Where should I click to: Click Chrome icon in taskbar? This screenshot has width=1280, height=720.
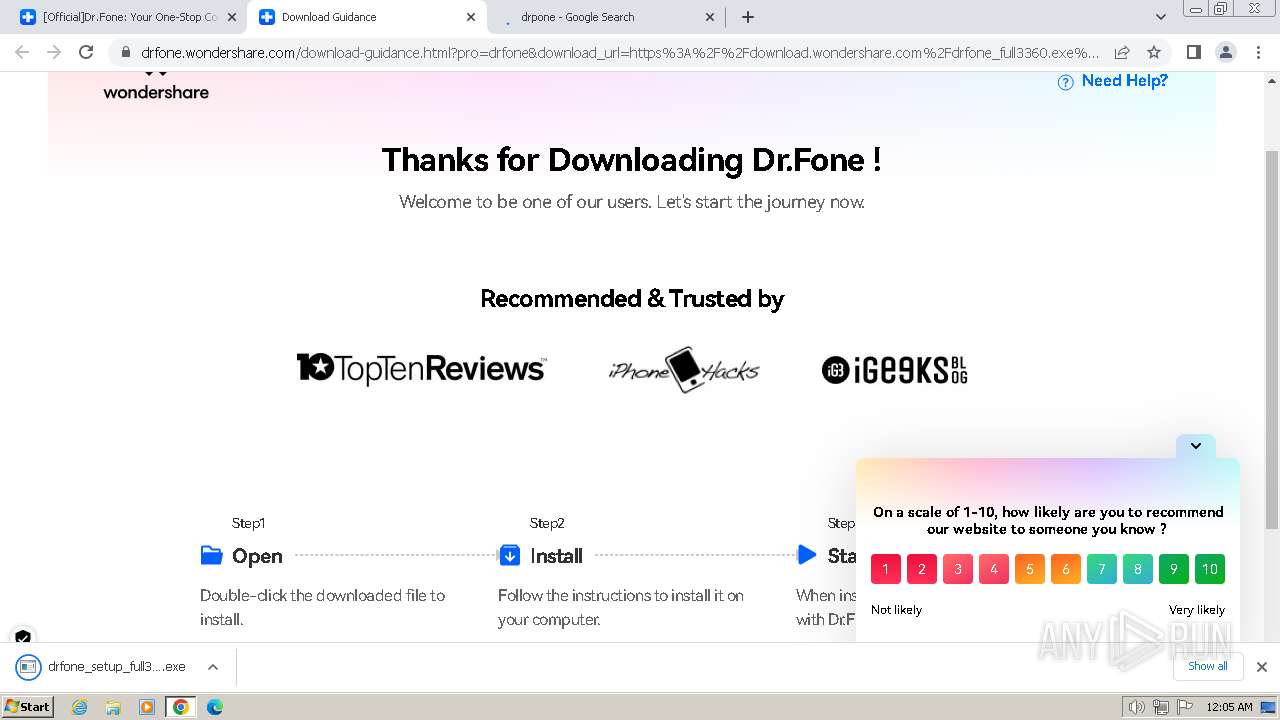click(x=180, y=707)
